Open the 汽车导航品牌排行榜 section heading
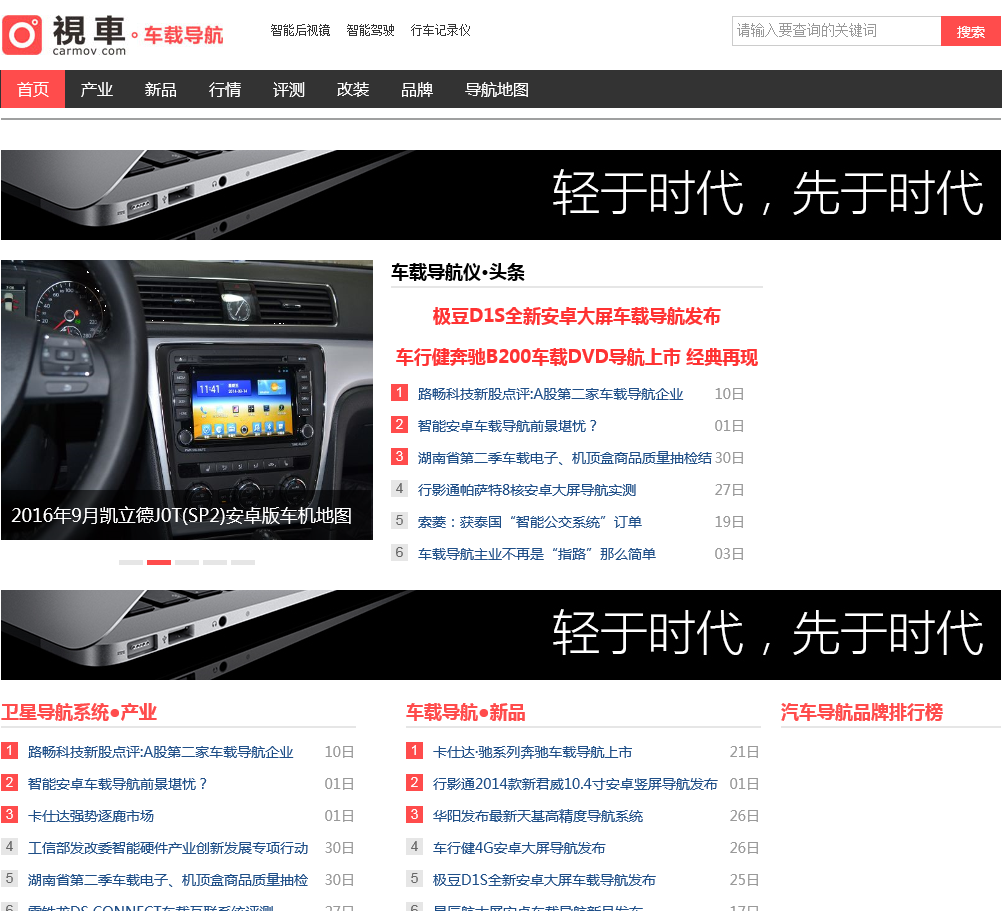The image size is (1002, 911). point(862,712)
